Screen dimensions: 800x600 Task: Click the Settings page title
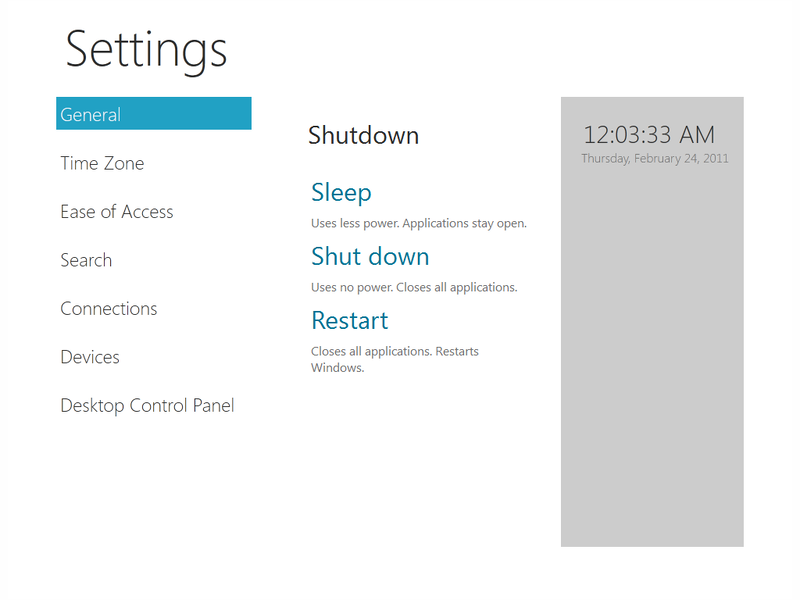tap(145, 50)
